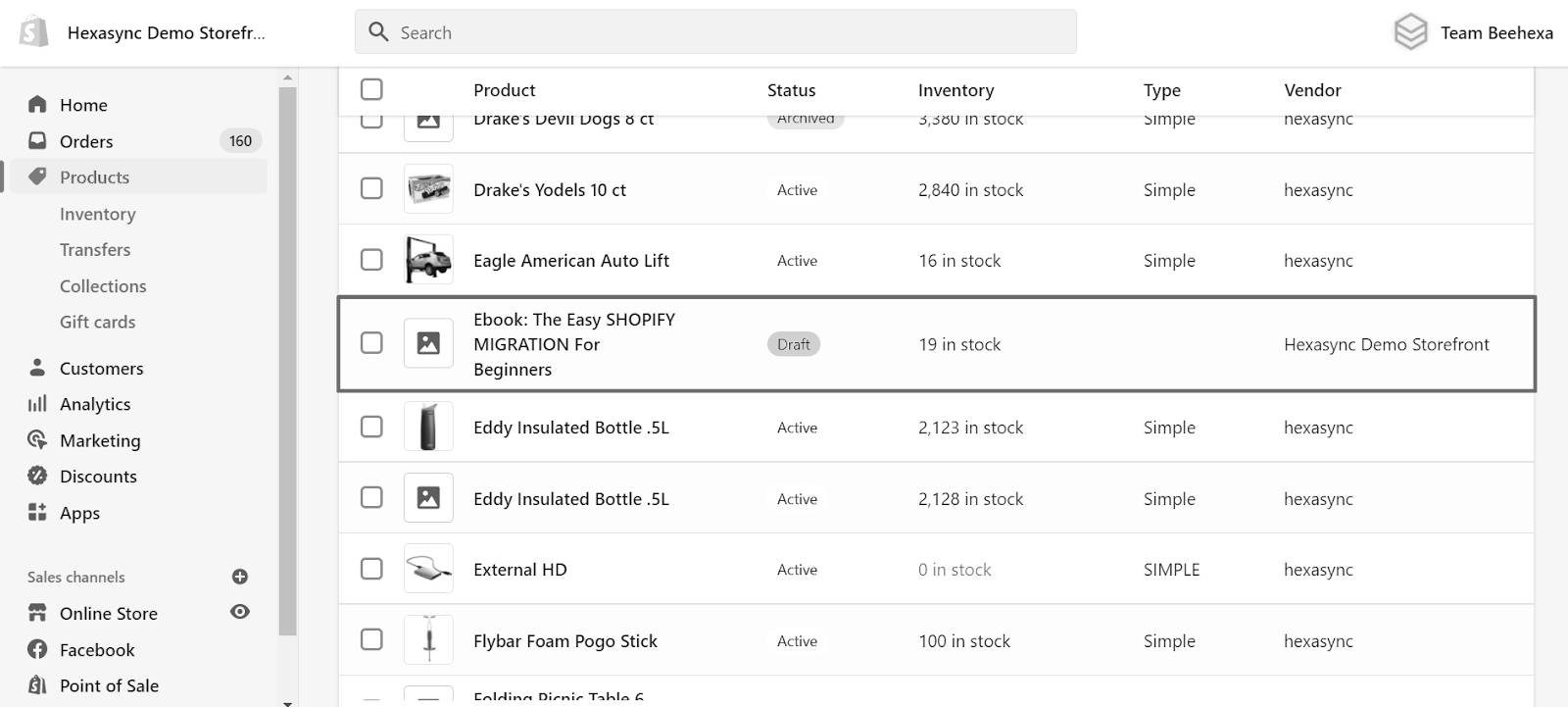
Task: Open the Collections submenu item
Action: point(103,286)
